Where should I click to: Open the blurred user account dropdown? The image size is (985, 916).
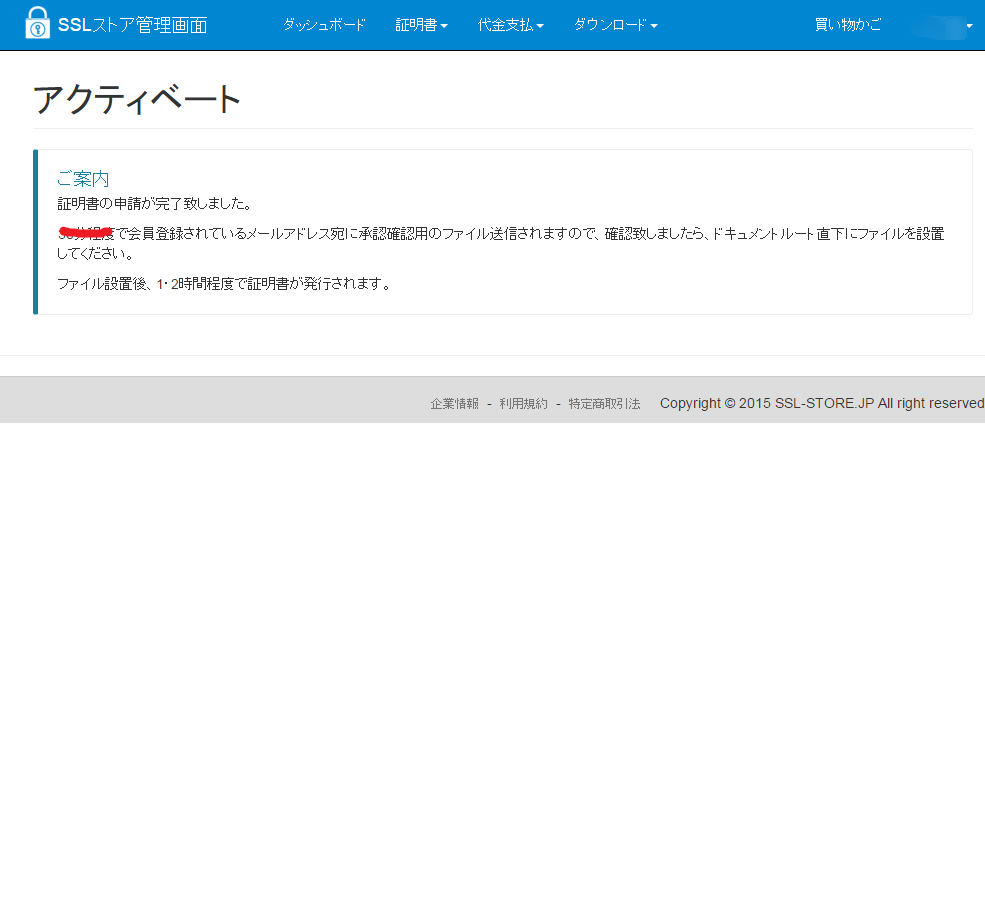pos(942,26)
